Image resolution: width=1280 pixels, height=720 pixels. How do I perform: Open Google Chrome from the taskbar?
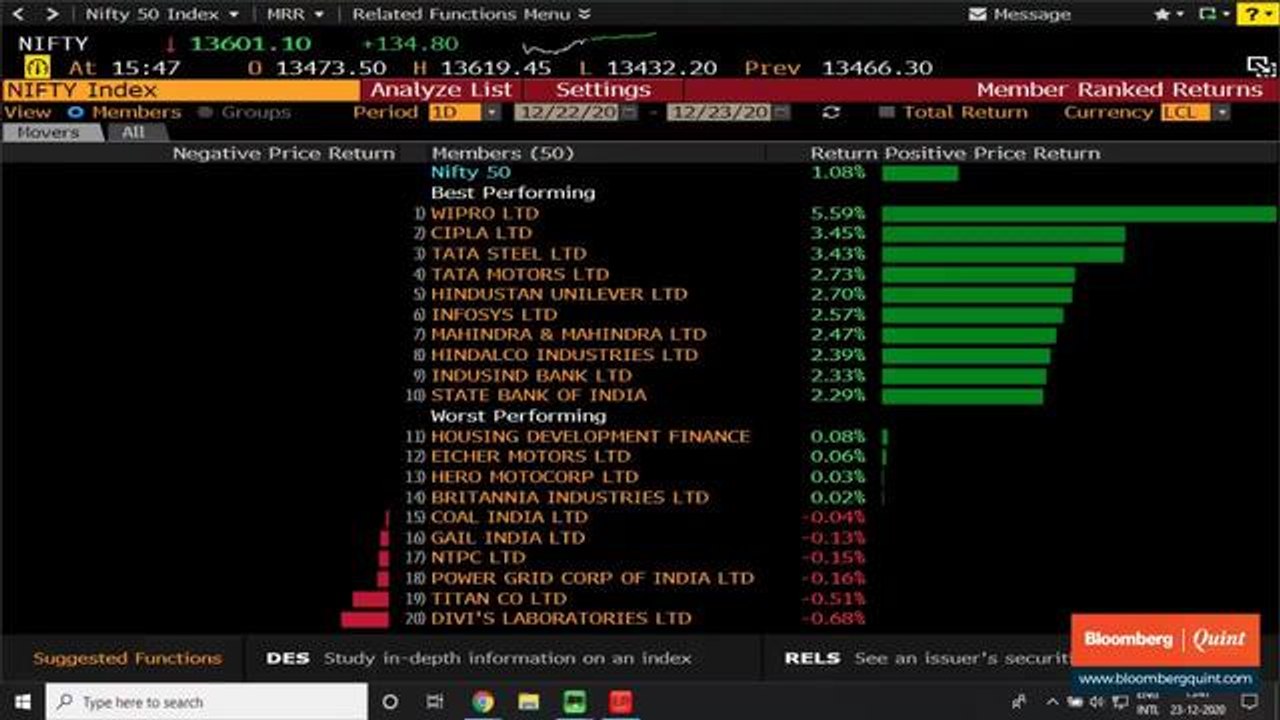482,701
